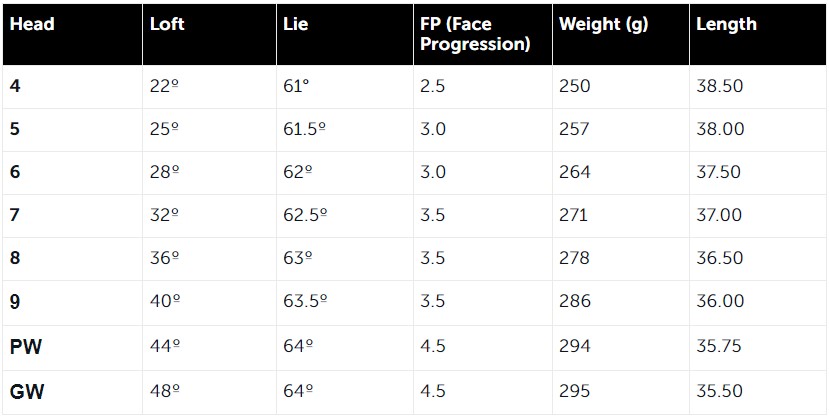Click the Loft column header

point(167,24)
